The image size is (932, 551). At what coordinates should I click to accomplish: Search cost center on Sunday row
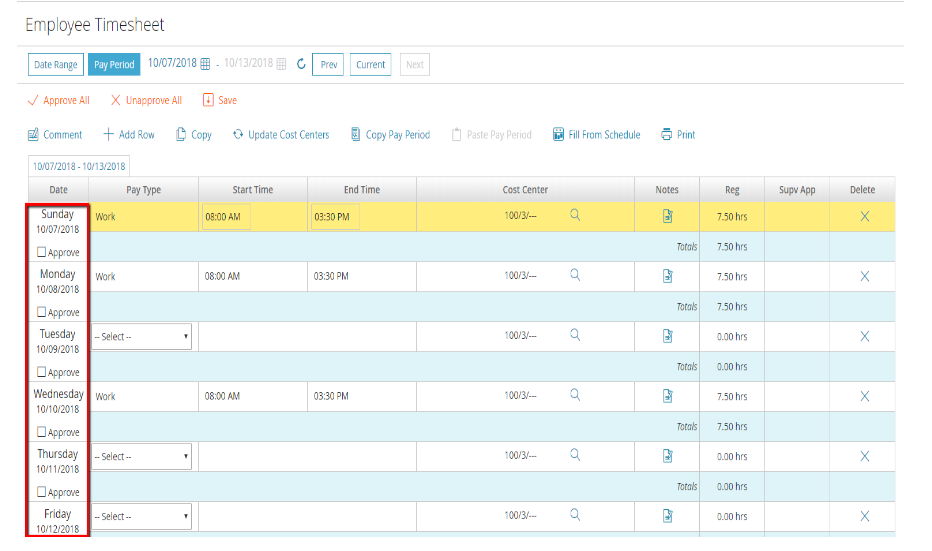(x=575, y=215)
